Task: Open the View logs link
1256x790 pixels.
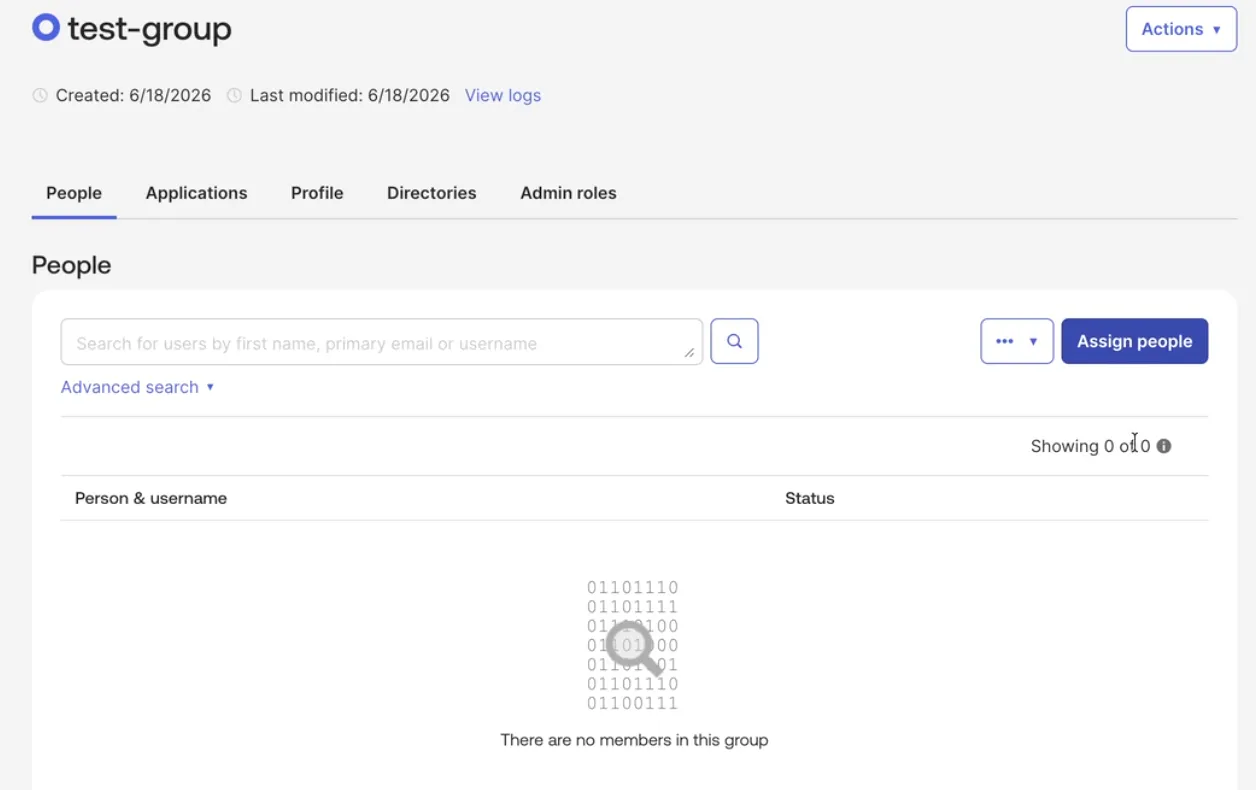Action: pos(503,96)
